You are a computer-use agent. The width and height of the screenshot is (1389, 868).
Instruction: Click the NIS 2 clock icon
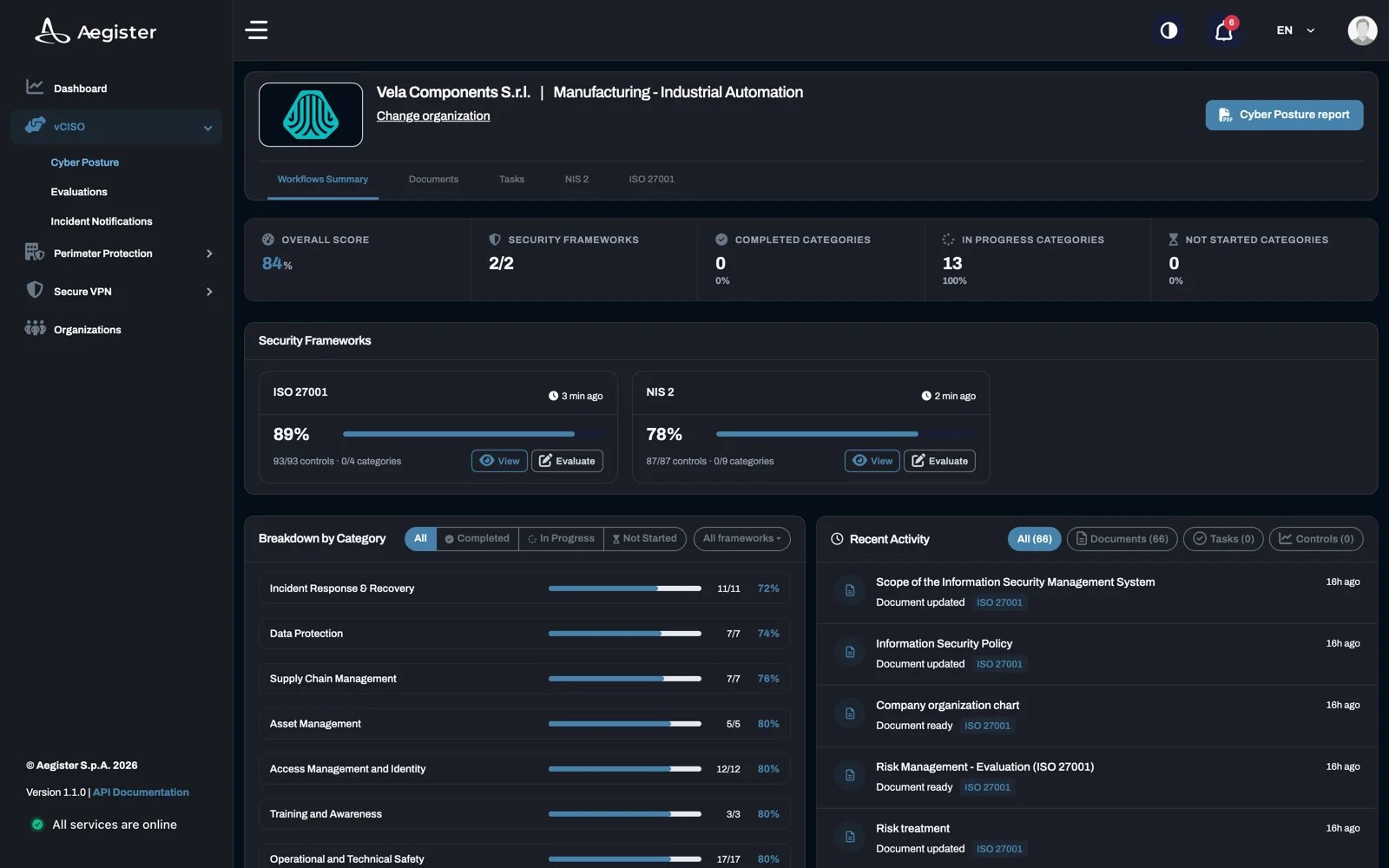point(926,396)
